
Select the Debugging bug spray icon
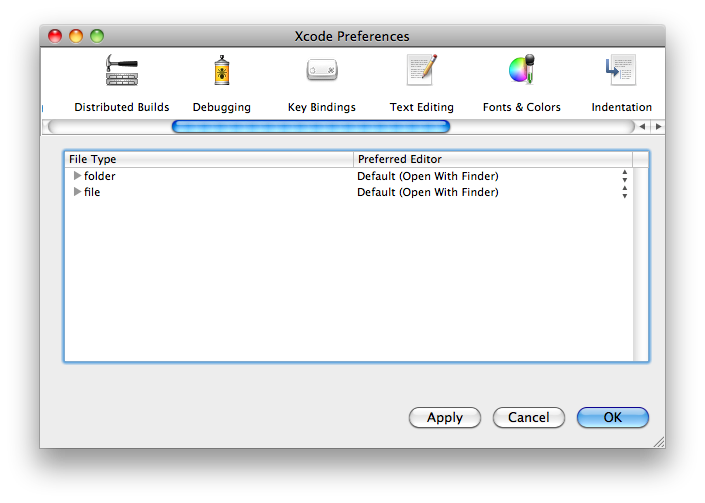(221, 71)
